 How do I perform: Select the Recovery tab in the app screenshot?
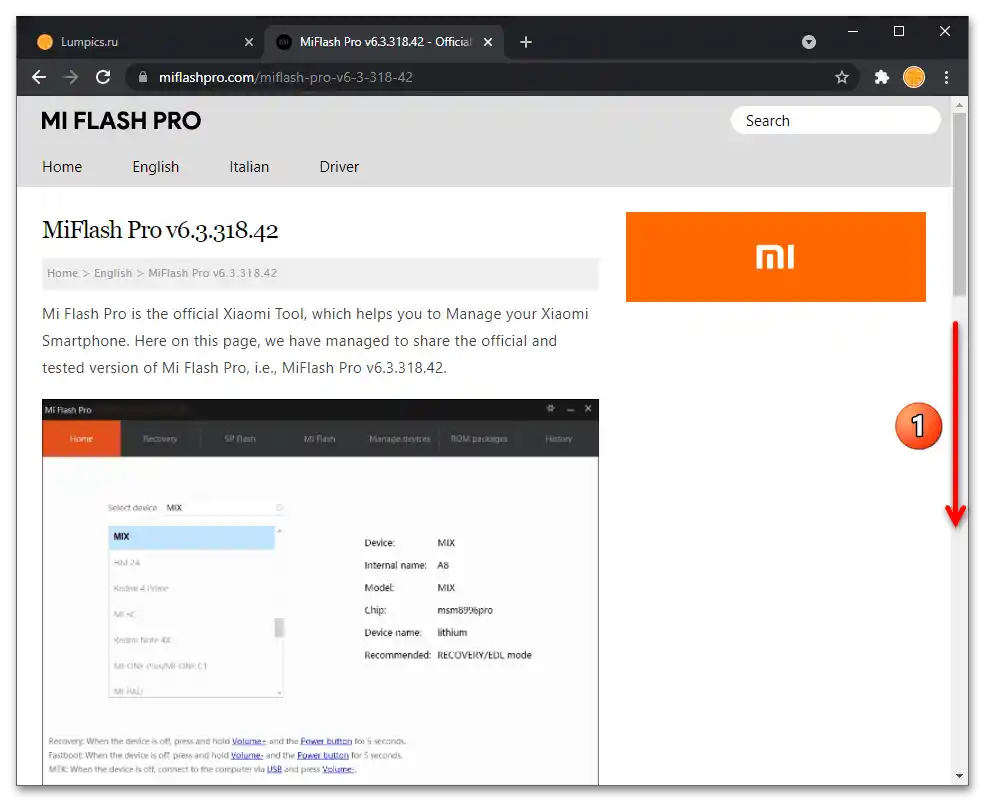160,438
